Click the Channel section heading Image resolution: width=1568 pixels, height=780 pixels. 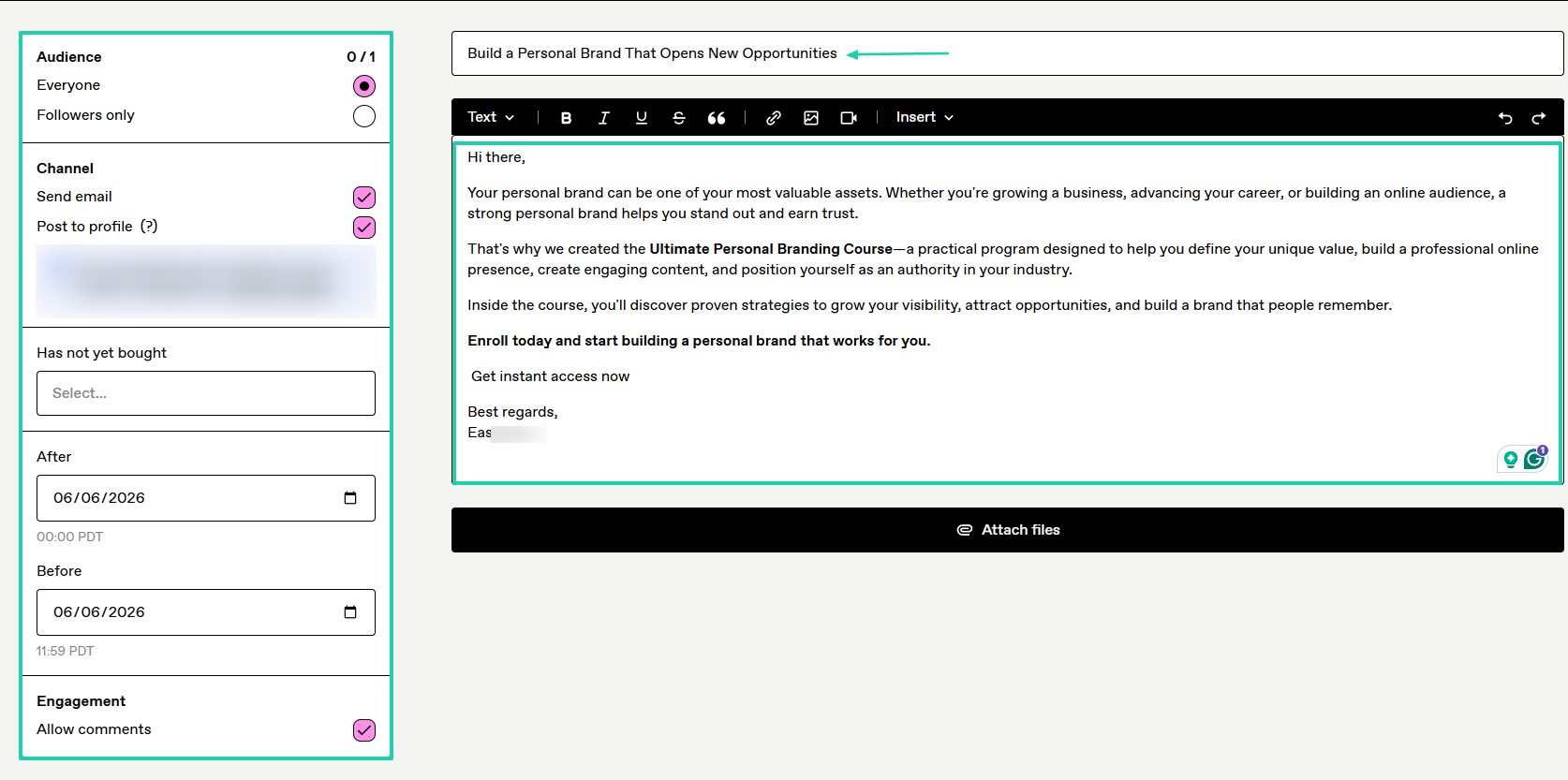pyautogui.click(x=66, y=169)
